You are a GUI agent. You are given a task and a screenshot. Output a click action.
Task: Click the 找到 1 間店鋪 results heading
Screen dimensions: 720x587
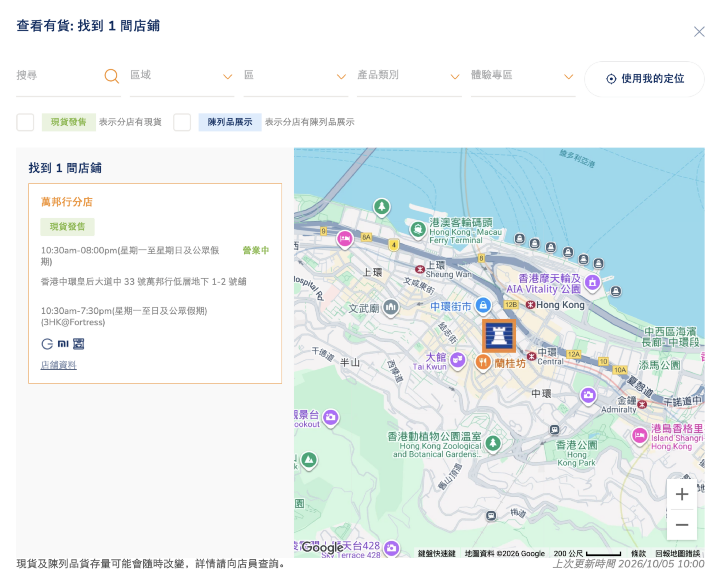(x=65, y=168)
